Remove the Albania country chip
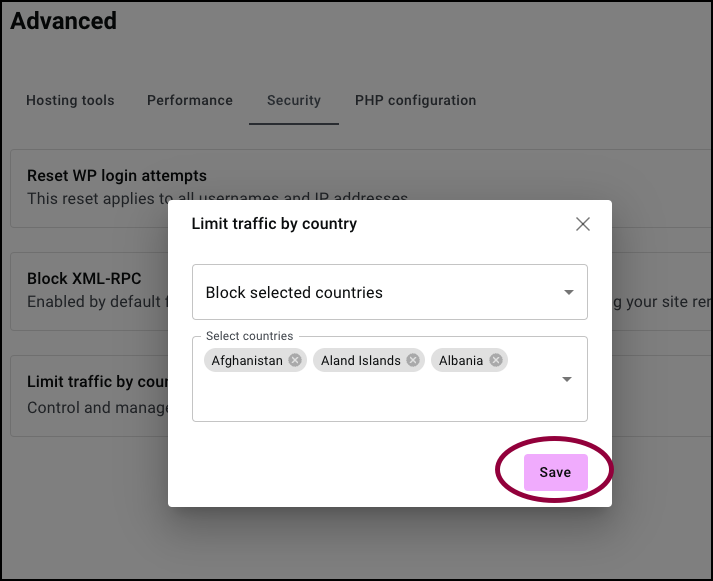Viewport: 713px width, 581px height. point(496,360)
